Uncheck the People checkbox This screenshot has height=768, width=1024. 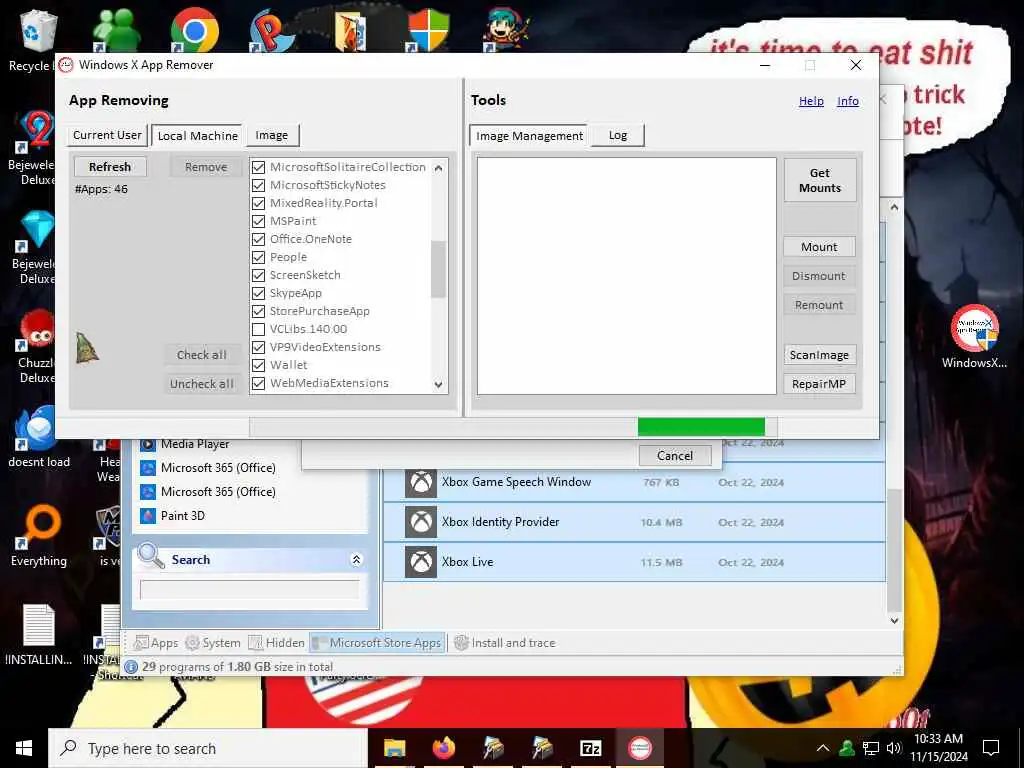[x=259, y=257]
